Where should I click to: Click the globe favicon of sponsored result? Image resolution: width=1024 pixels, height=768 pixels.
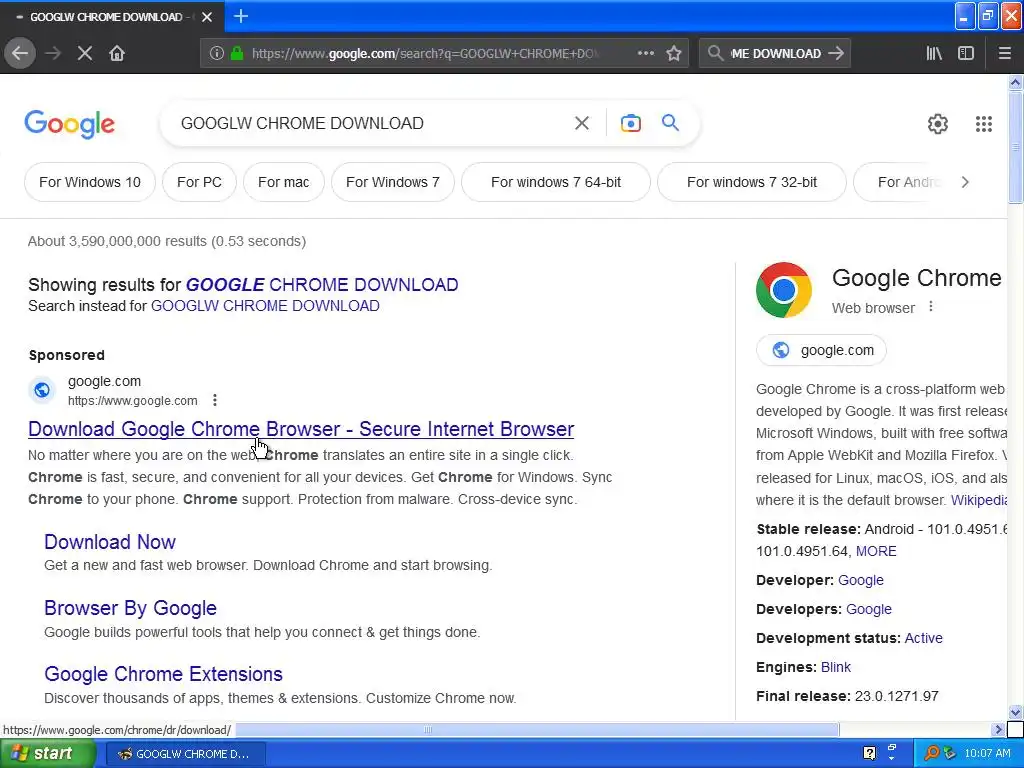(x=42, y=390)
